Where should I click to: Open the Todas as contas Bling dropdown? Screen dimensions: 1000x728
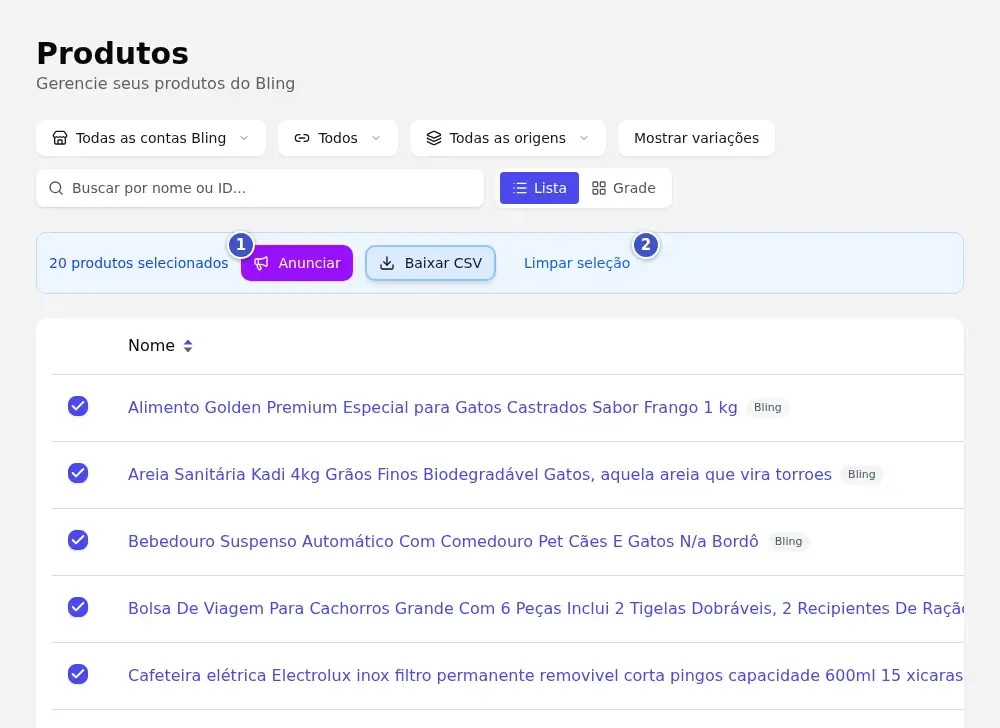coord(151,138)
